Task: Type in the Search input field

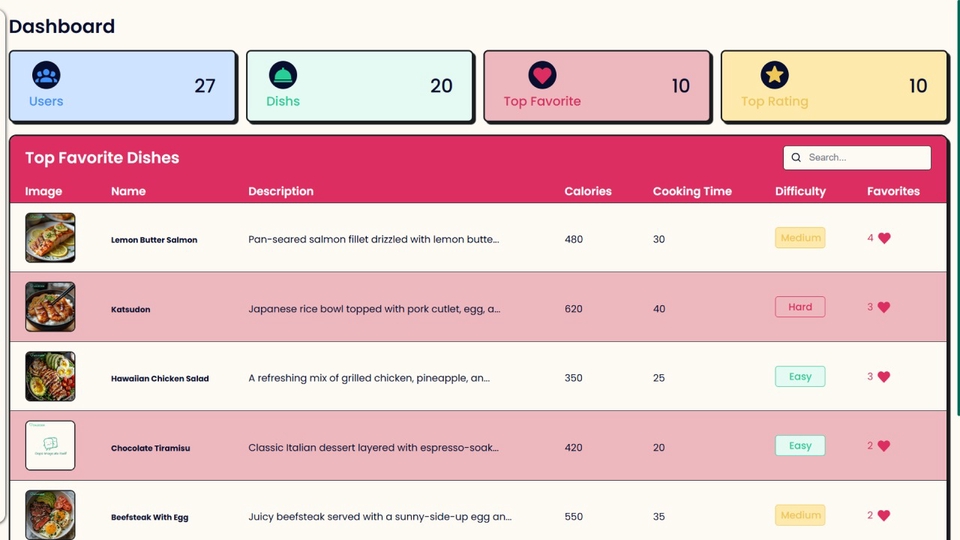Action: [x=866, y=158]
